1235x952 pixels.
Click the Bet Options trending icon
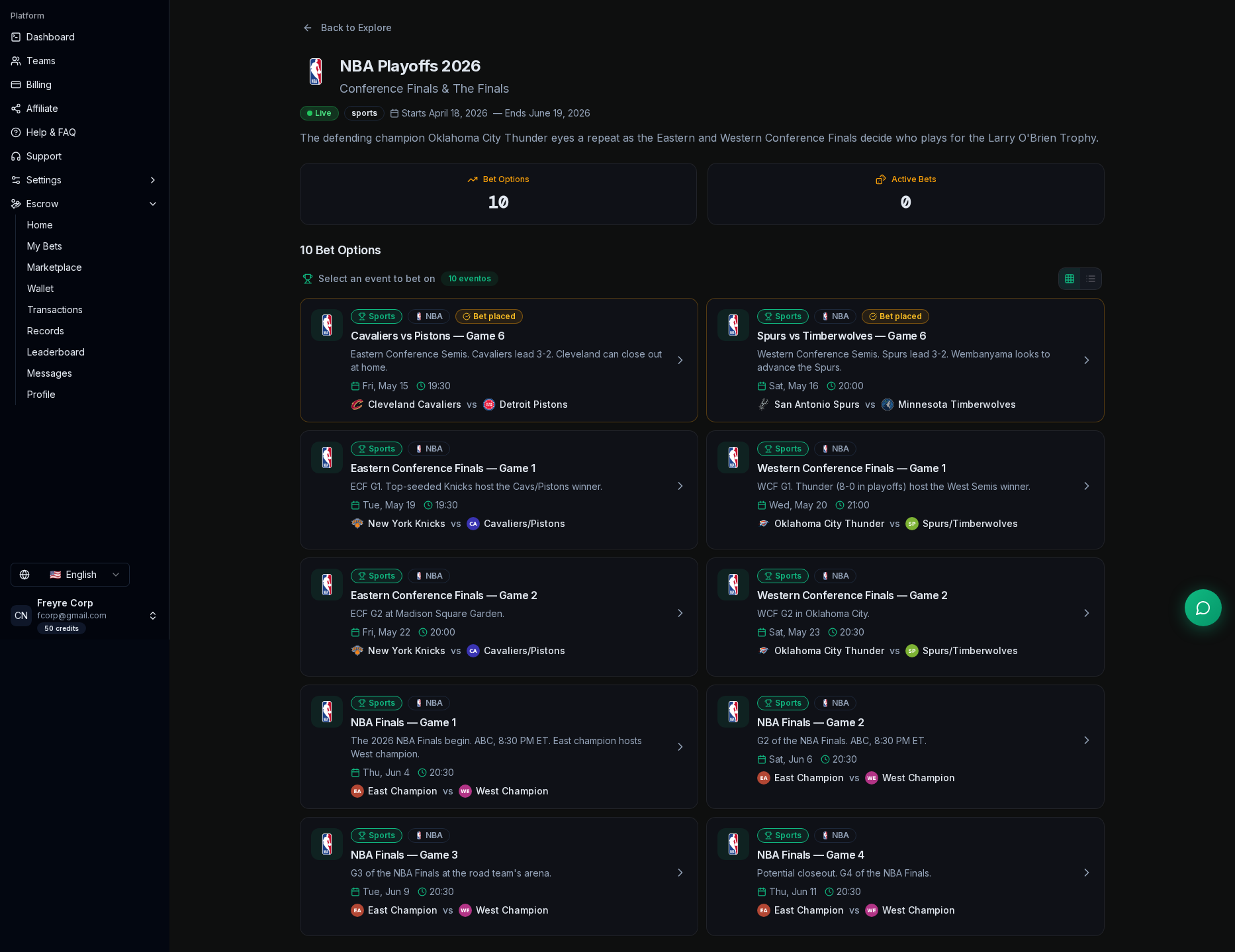tap(473, 179)
